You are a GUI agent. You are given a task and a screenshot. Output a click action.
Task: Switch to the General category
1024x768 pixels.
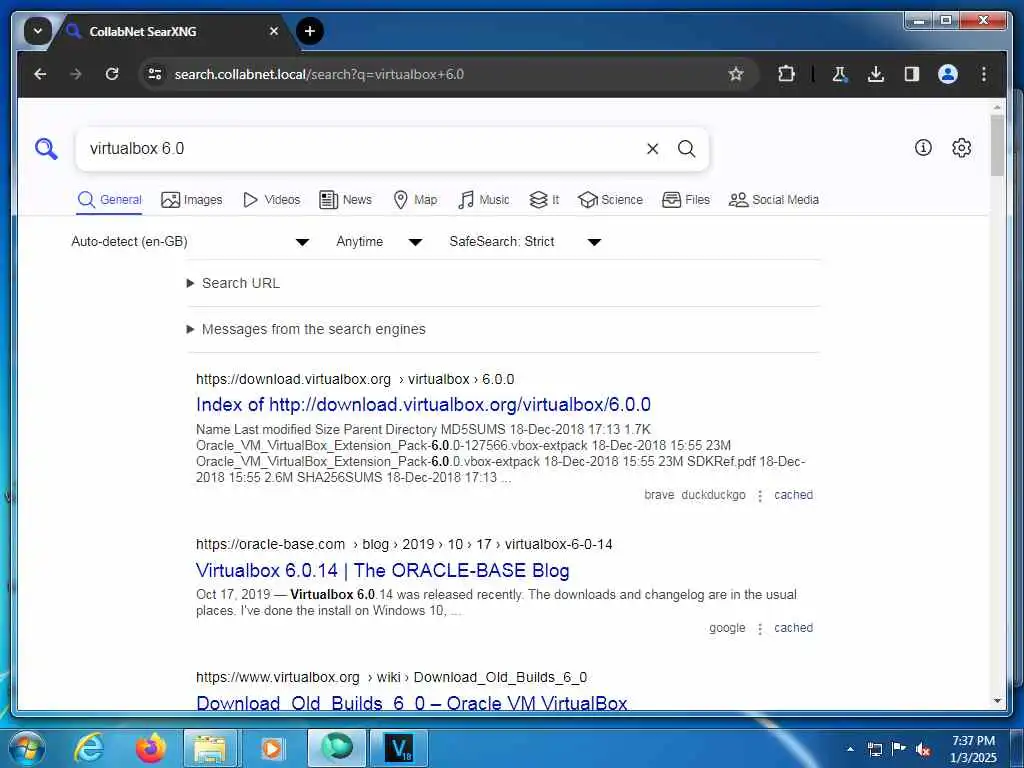pyautogui.click(x=110, y=200)
